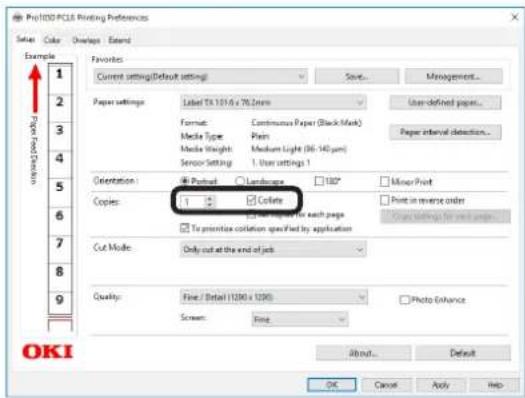
Task: Expand the Quality dropdown
Action: [x=274, y=297]
